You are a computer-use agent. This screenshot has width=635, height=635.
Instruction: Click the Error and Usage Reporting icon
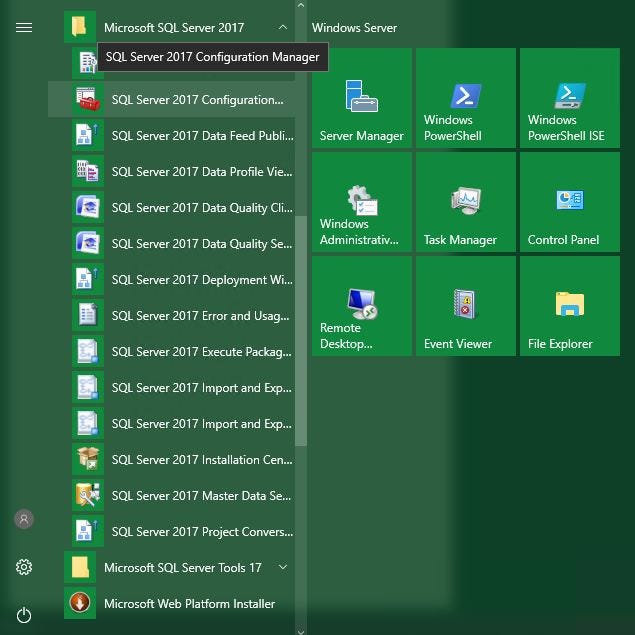coord(88,315)
